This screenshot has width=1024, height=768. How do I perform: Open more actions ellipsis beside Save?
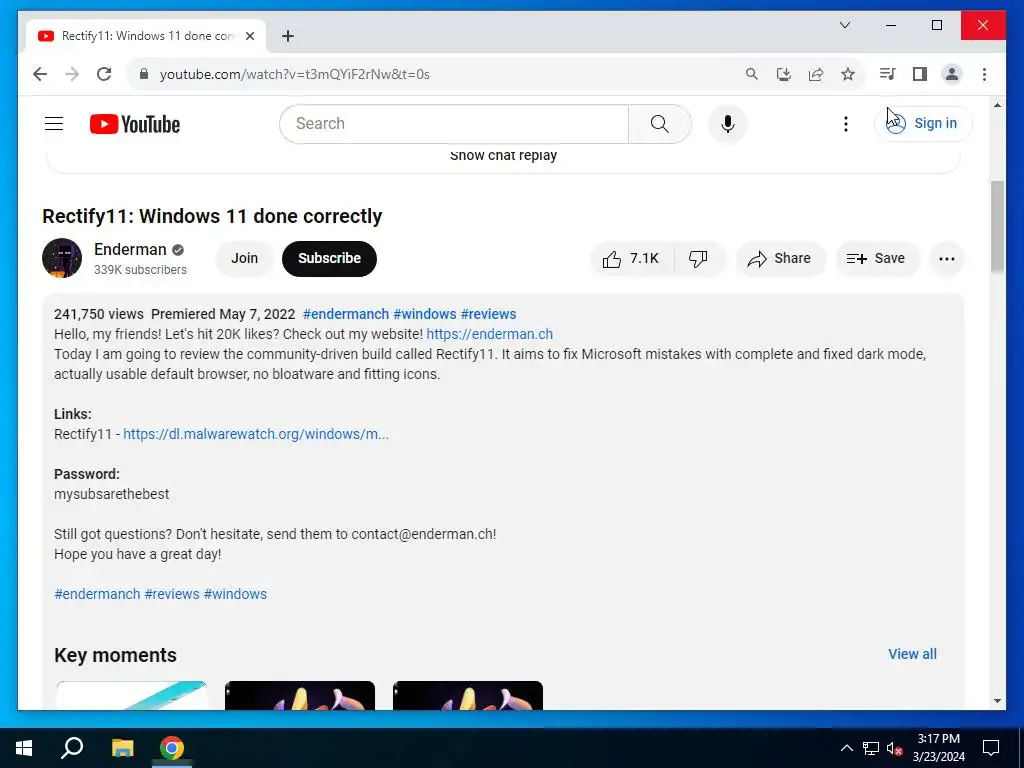pos(946,259)
